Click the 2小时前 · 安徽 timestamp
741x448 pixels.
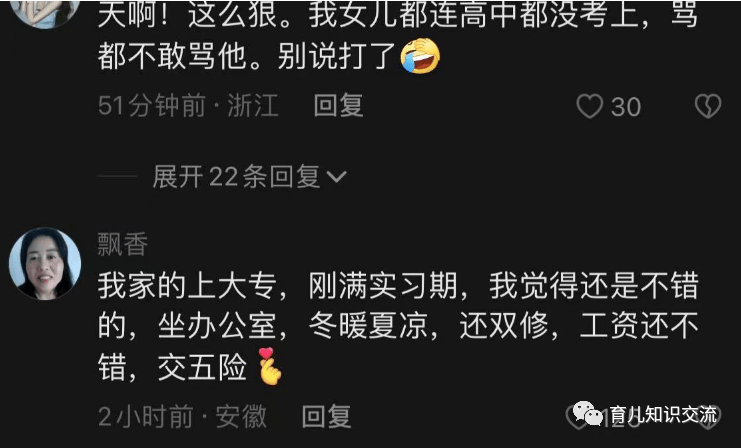[x=182, y=416]
